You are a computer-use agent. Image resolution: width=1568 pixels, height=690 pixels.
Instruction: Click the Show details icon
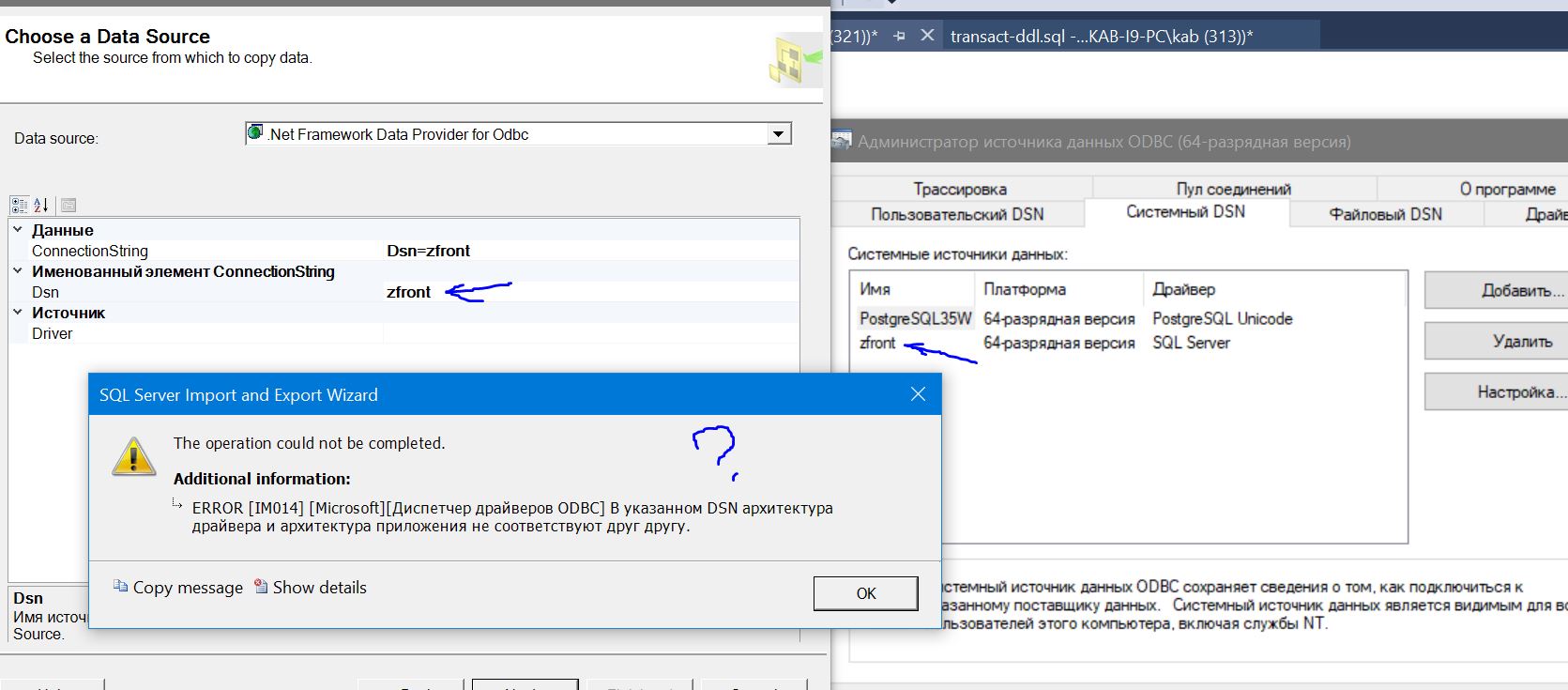tap(262, 587)
